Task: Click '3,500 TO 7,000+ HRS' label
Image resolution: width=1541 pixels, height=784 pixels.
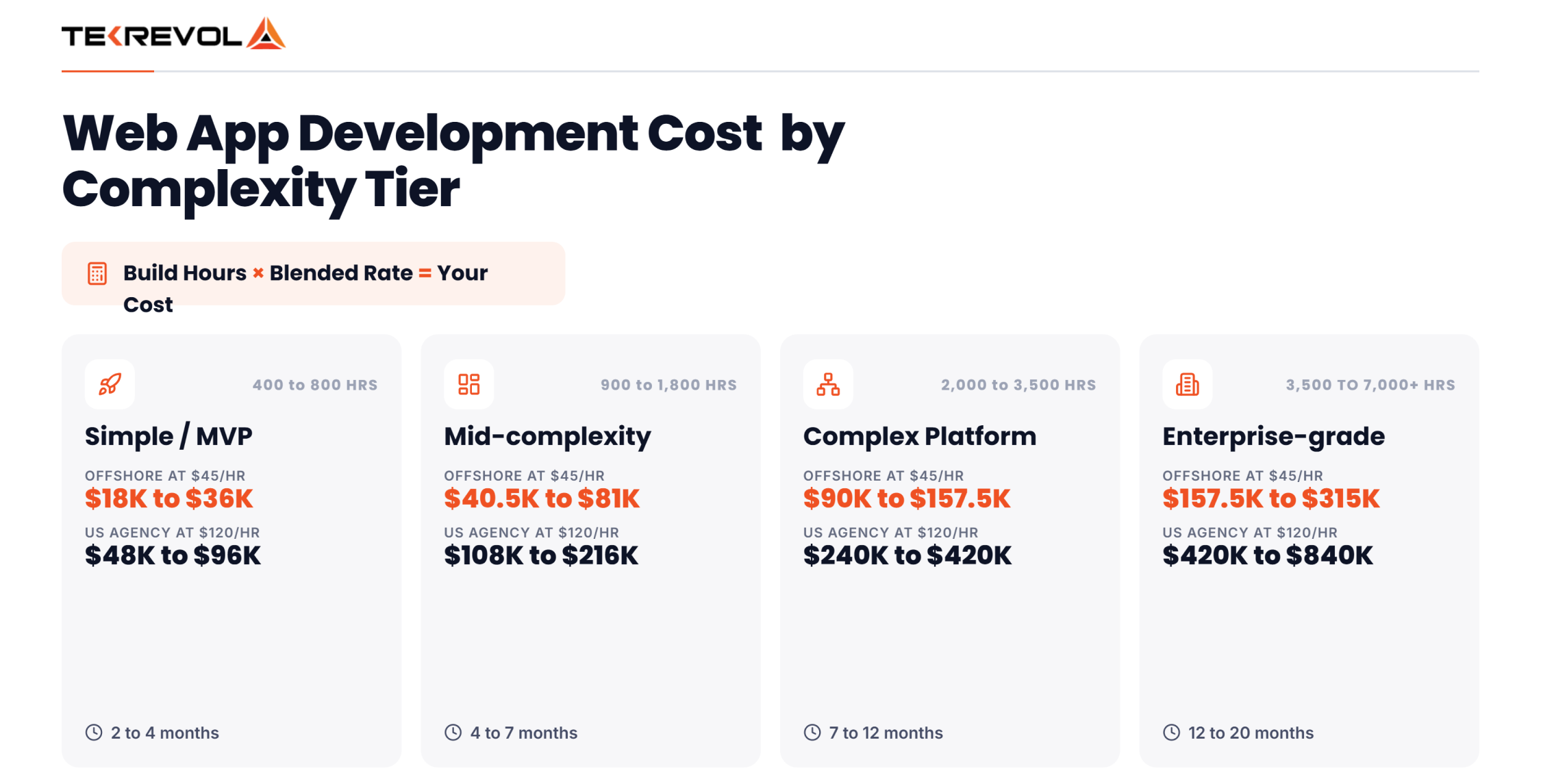Action: 1370,385
